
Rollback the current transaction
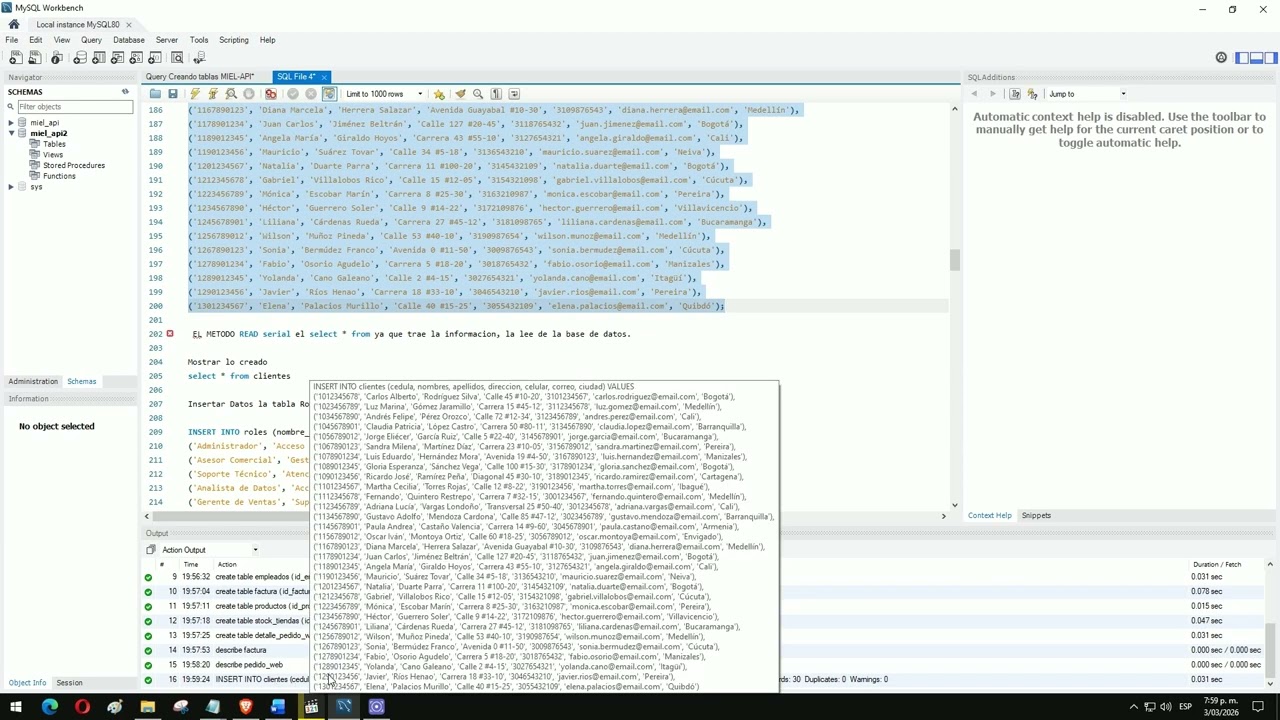click(x=310, y=94)
